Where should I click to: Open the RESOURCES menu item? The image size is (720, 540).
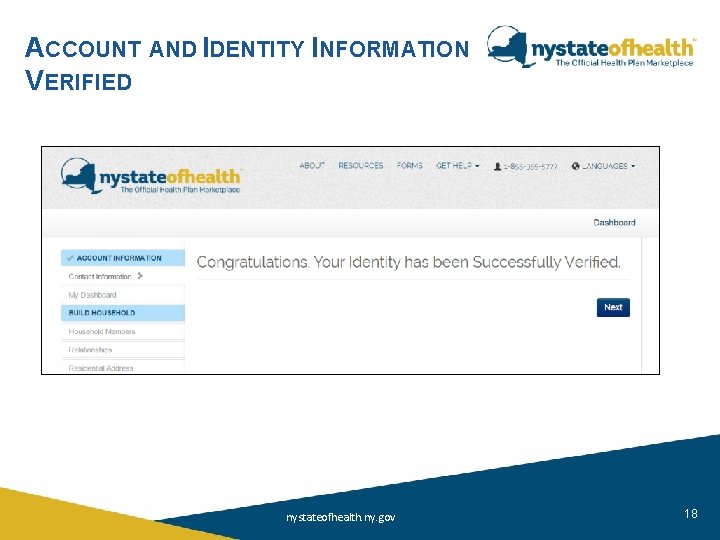click(360, 165)
